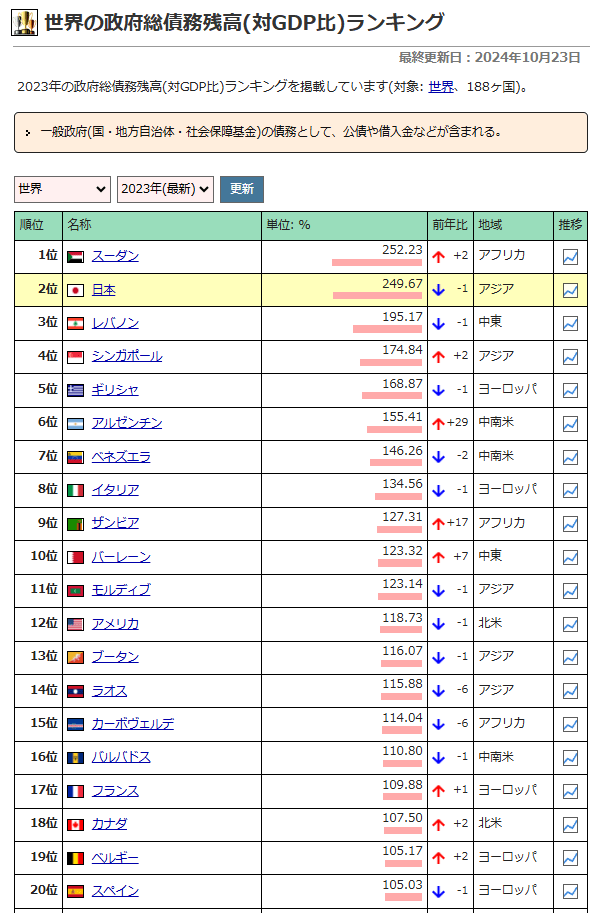Click the シンガポール flag icon
The height and width of the screenshot is (913, 602).
75,357
